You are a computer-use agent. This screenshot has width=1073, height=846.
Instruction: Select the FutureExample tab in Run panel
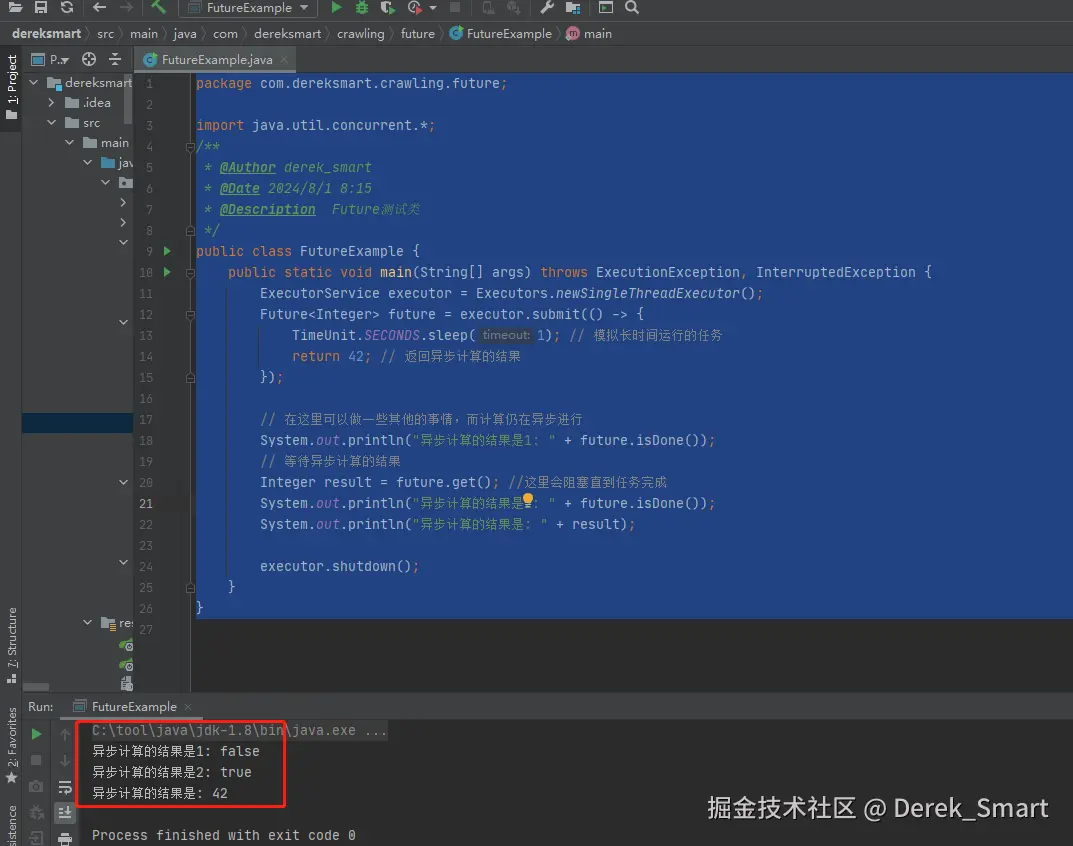click(x=133, y=706)
